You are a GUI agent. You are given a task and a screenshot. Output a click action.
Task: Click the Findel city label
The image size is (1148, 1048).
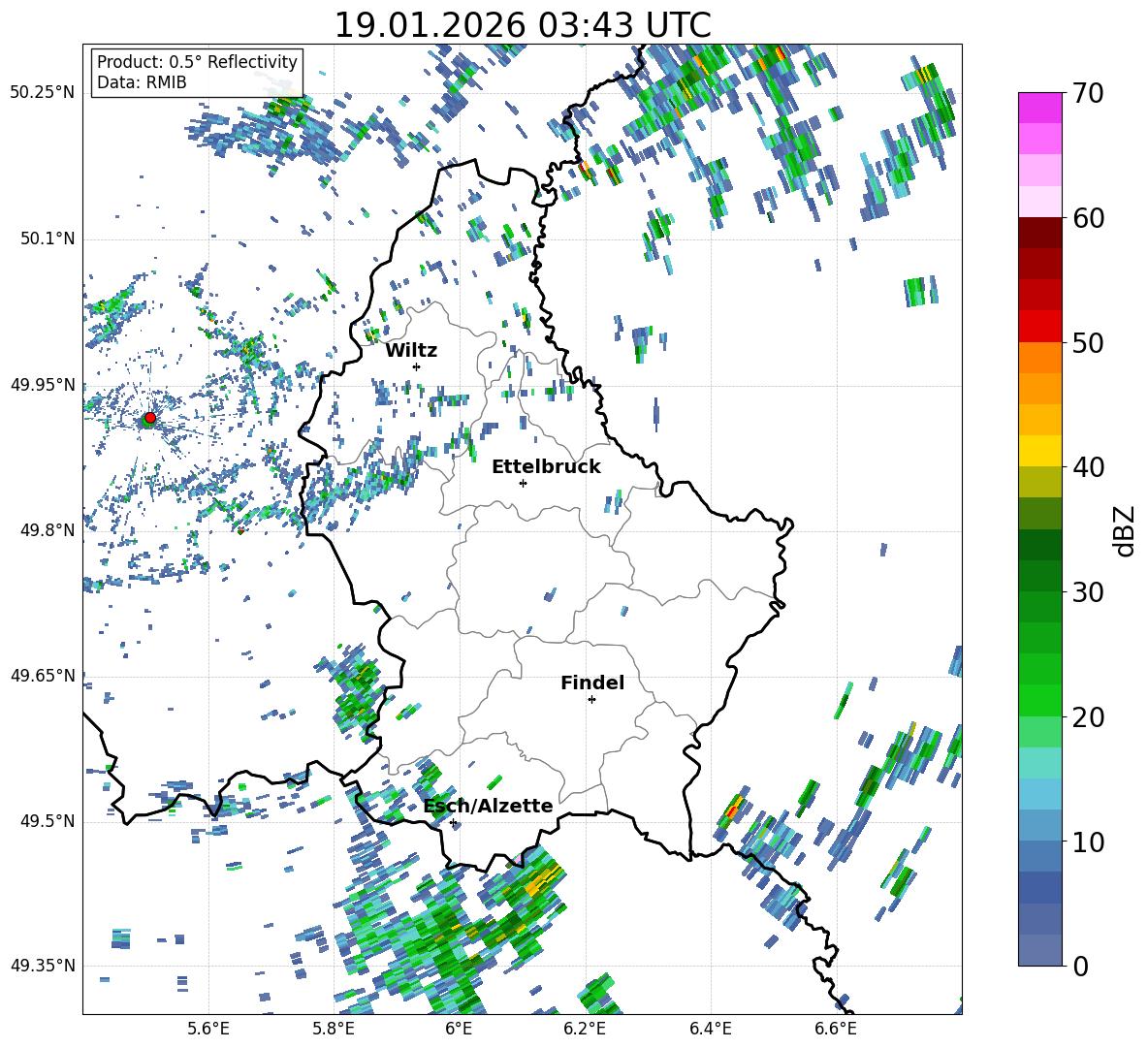[x=592, y=683]
